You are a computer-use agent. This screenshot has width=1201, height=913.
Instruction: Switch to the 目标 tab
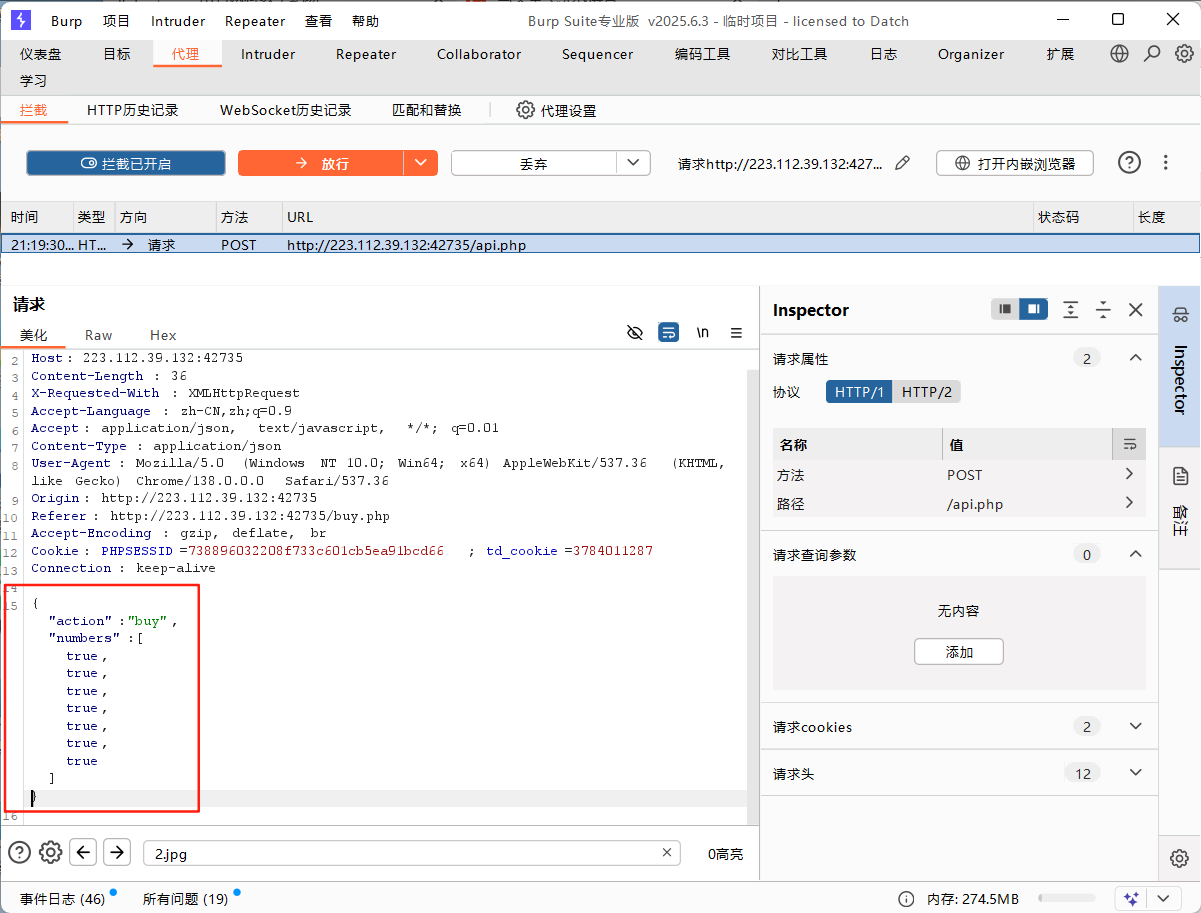coord(117,54)
